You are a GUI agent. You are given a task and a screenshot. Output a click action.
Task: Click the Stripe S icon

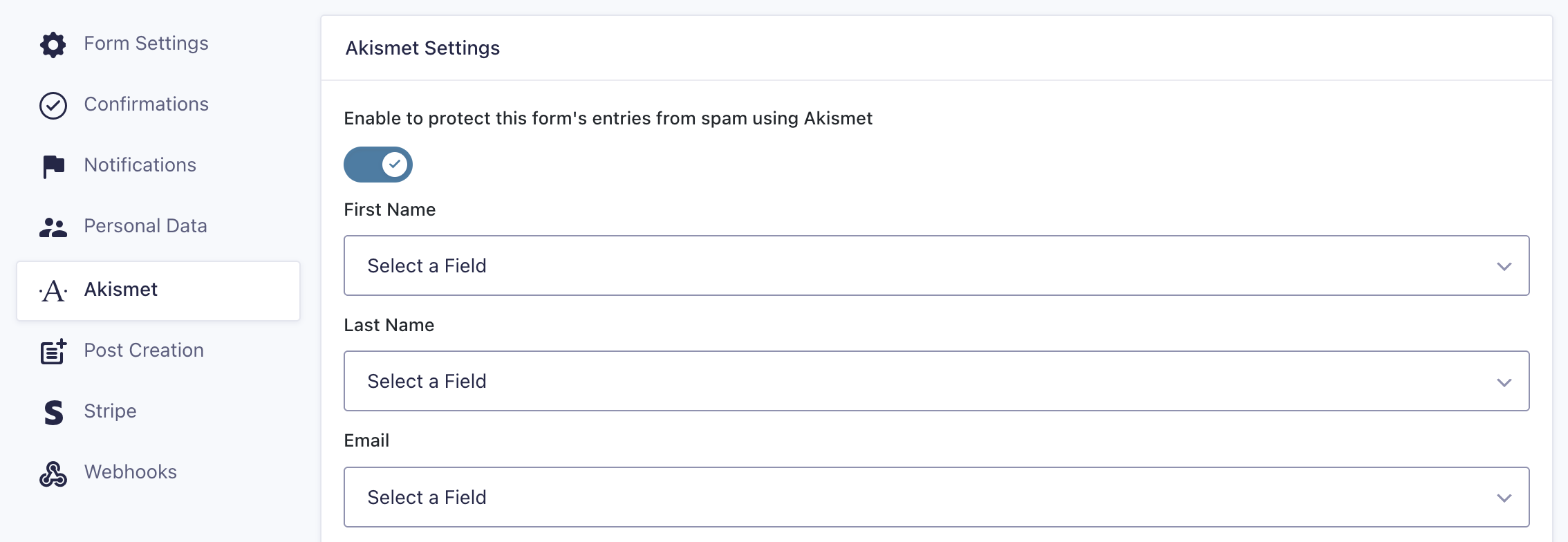click(x=53, y=413)
